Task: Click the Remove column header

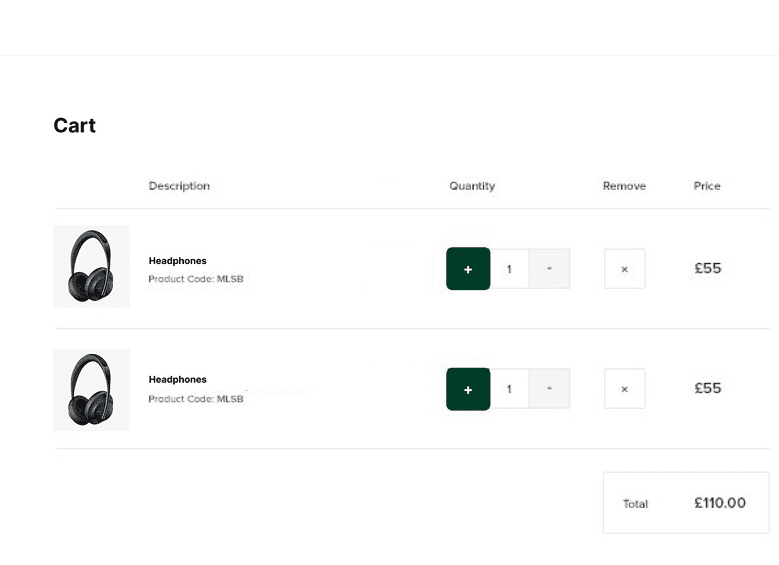Action: click(624, 186)
